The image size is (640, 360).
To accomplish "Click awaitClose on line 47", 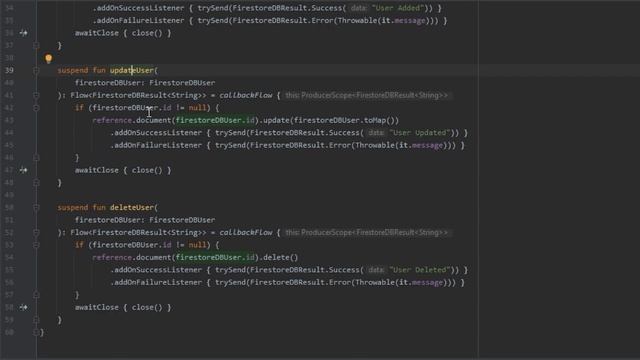I will [97, 170].
